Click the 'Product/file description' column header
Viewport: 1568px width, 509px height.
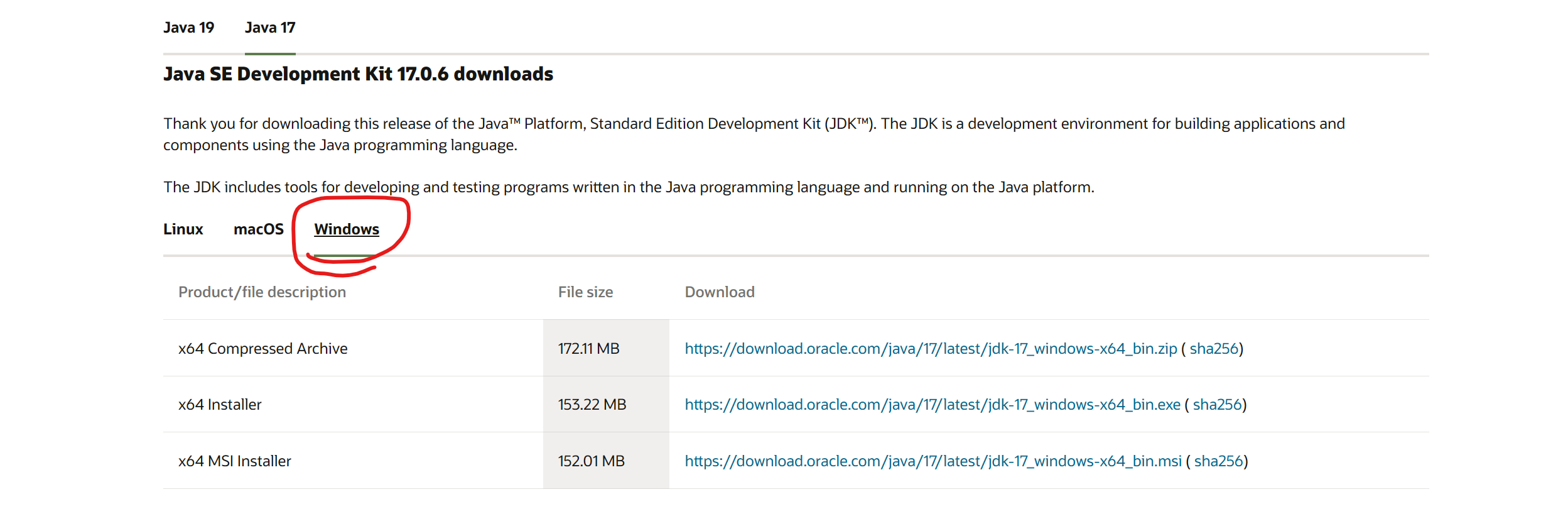[262, 292]
